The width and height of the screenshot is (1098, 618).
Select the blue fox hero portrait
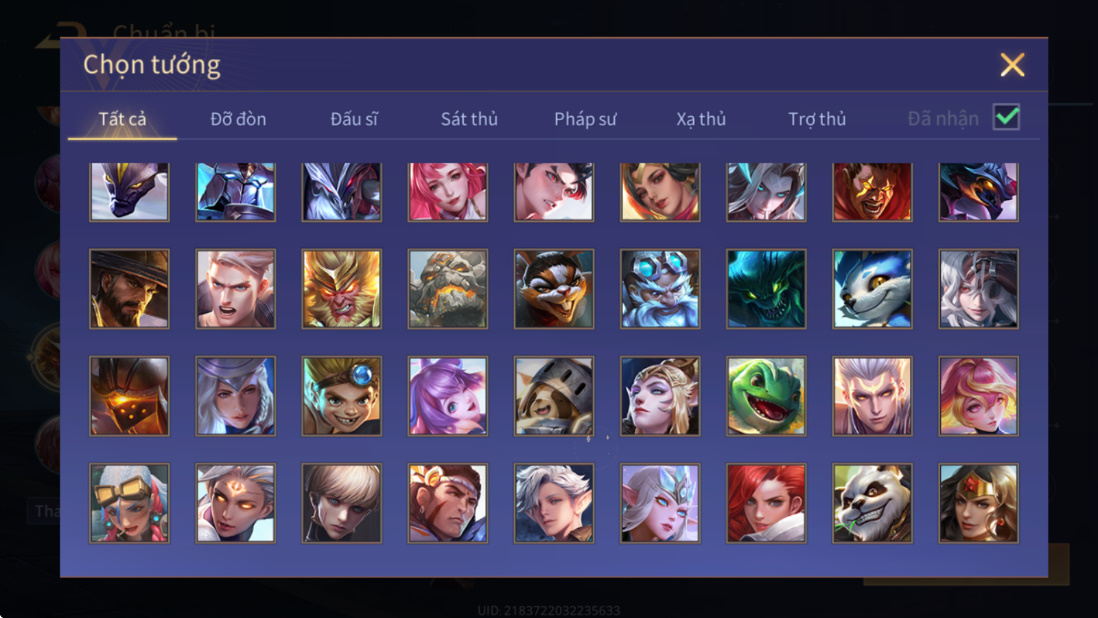[873, 289]
